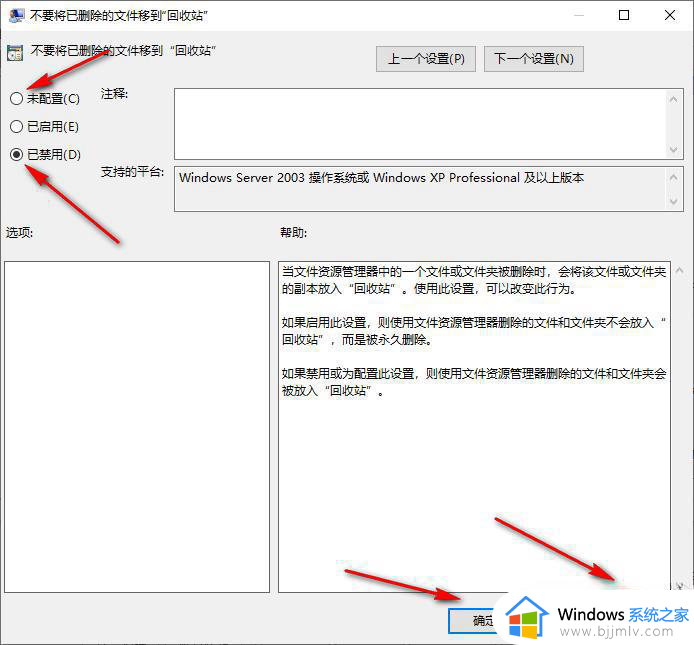Click the window title bar app icon

pyautogui.click(x=16, y=15)
